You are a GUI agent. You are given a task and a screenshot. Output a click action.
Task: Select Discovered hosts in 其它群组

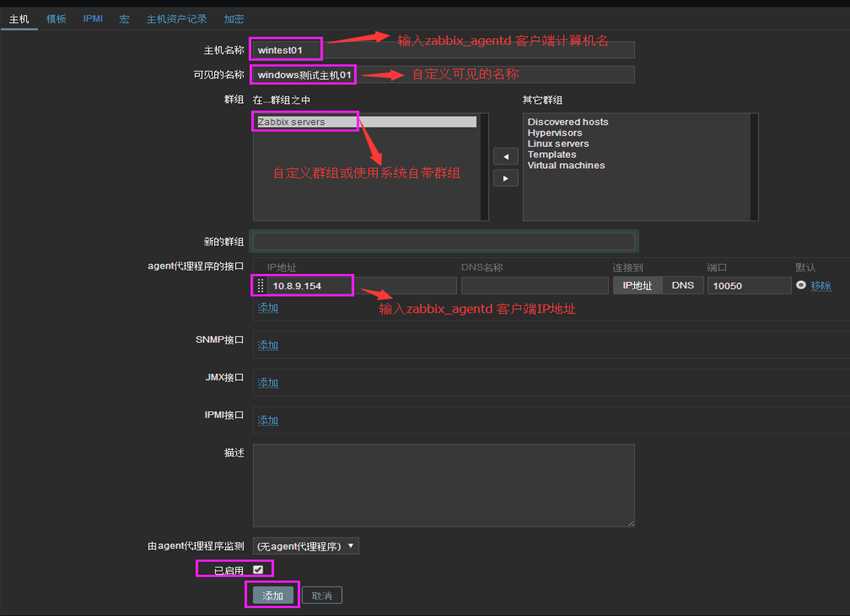click(568, 122)
